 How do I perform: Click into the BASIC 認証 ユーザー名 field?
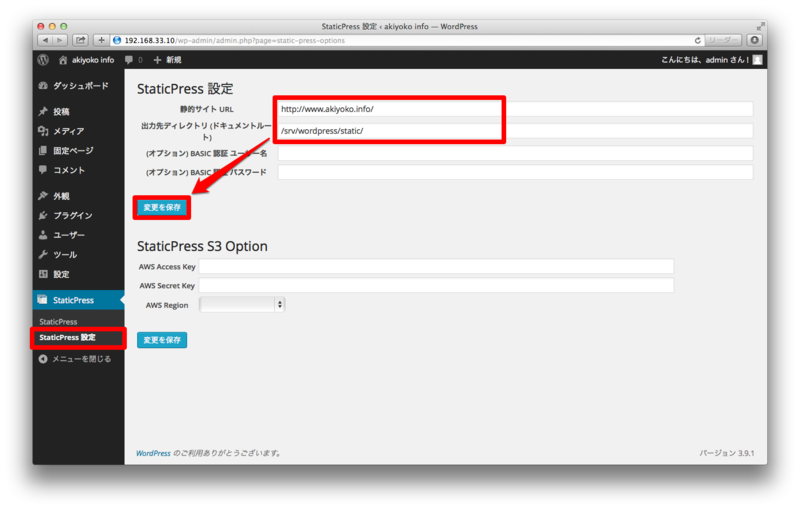515,153
